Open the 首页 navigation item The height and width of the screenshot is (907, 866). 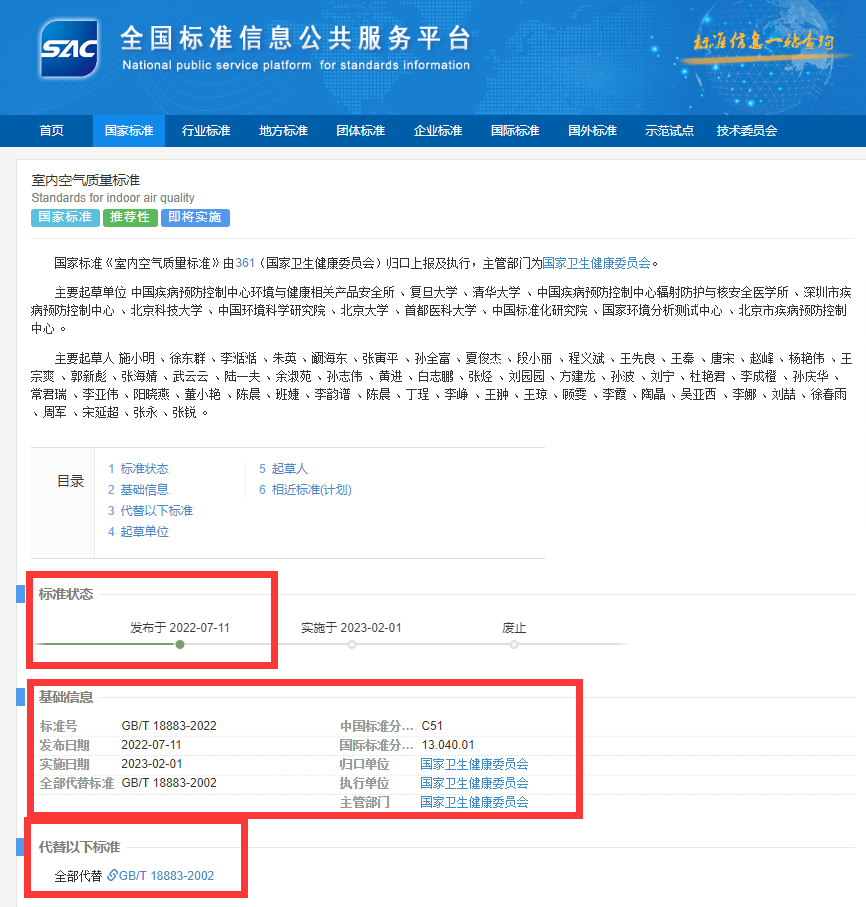51,130
